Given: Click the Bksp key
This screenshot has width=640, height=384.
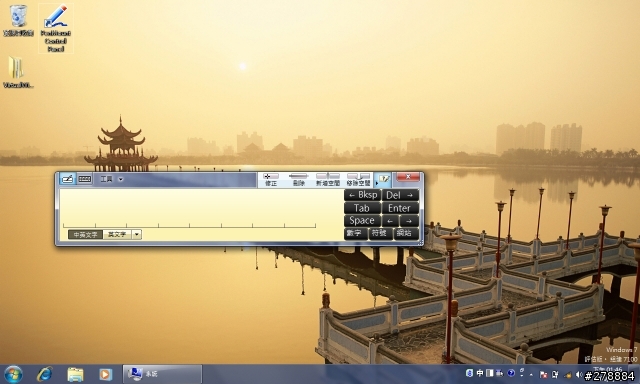Looking at the screenshot, I should 363,195.
